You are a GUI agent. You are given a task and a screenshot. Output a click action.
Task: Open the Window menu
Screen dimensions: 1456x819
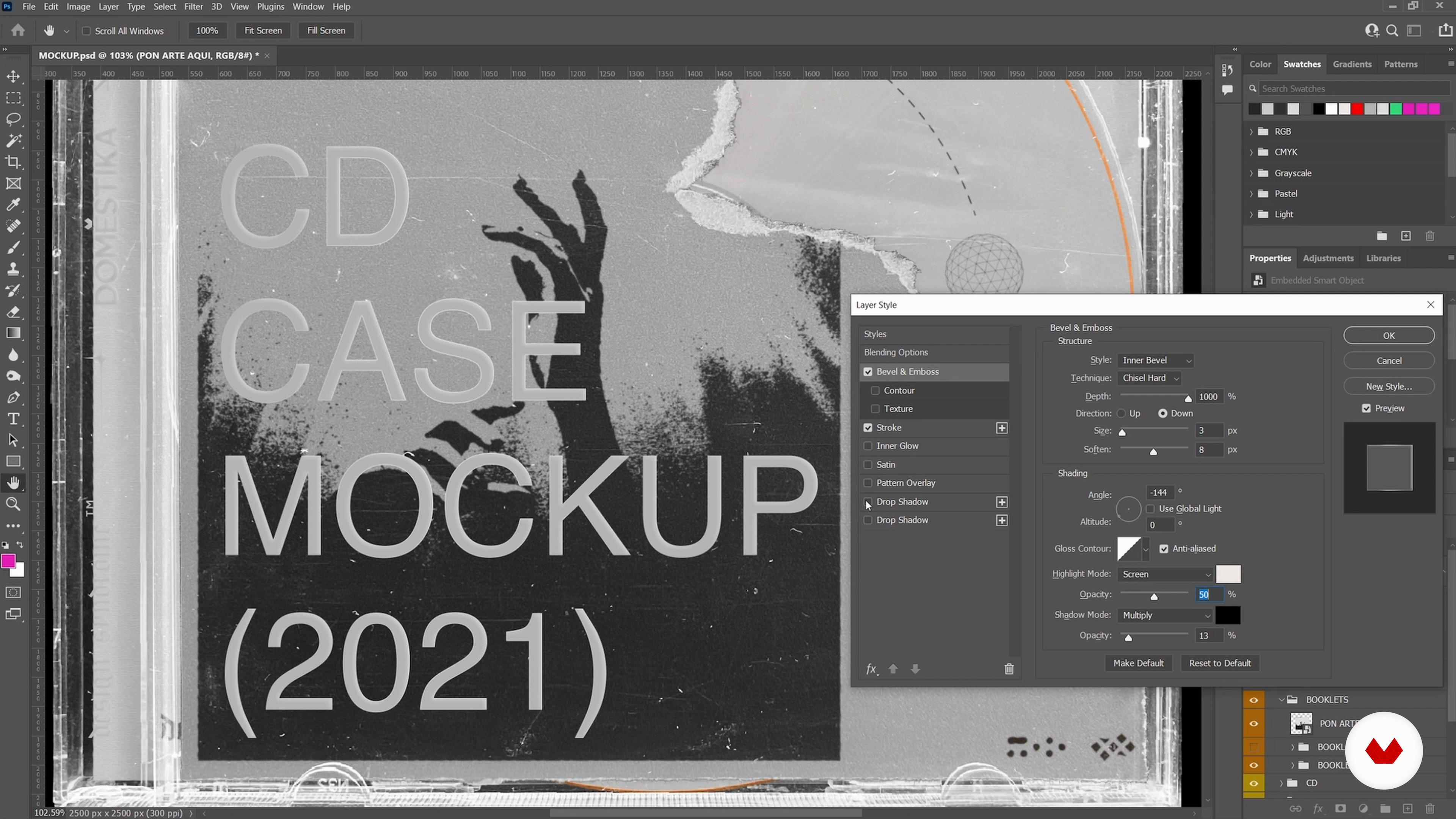(308, 7)
